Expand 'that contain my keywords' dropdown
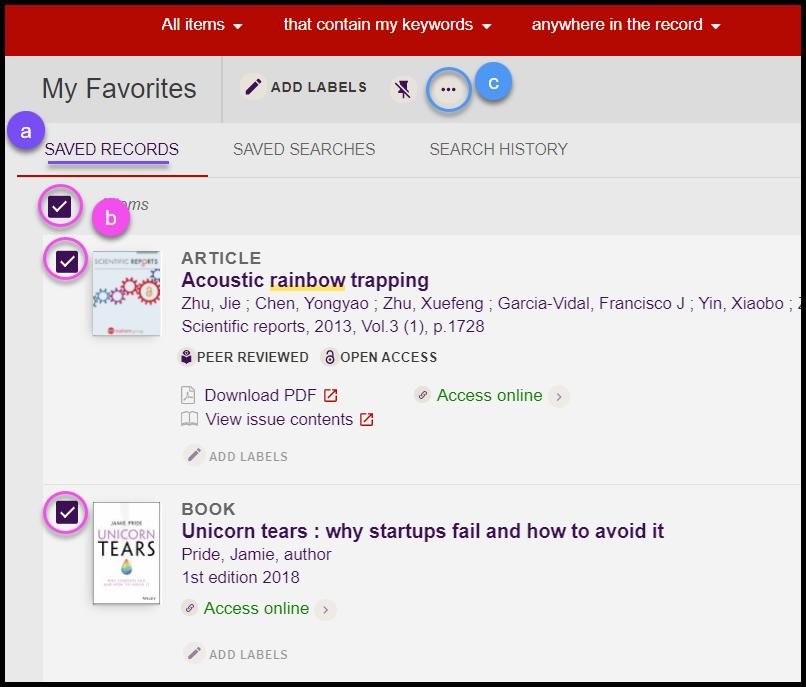This screenshot has height=687, width=806. click(x=387, y=25)
